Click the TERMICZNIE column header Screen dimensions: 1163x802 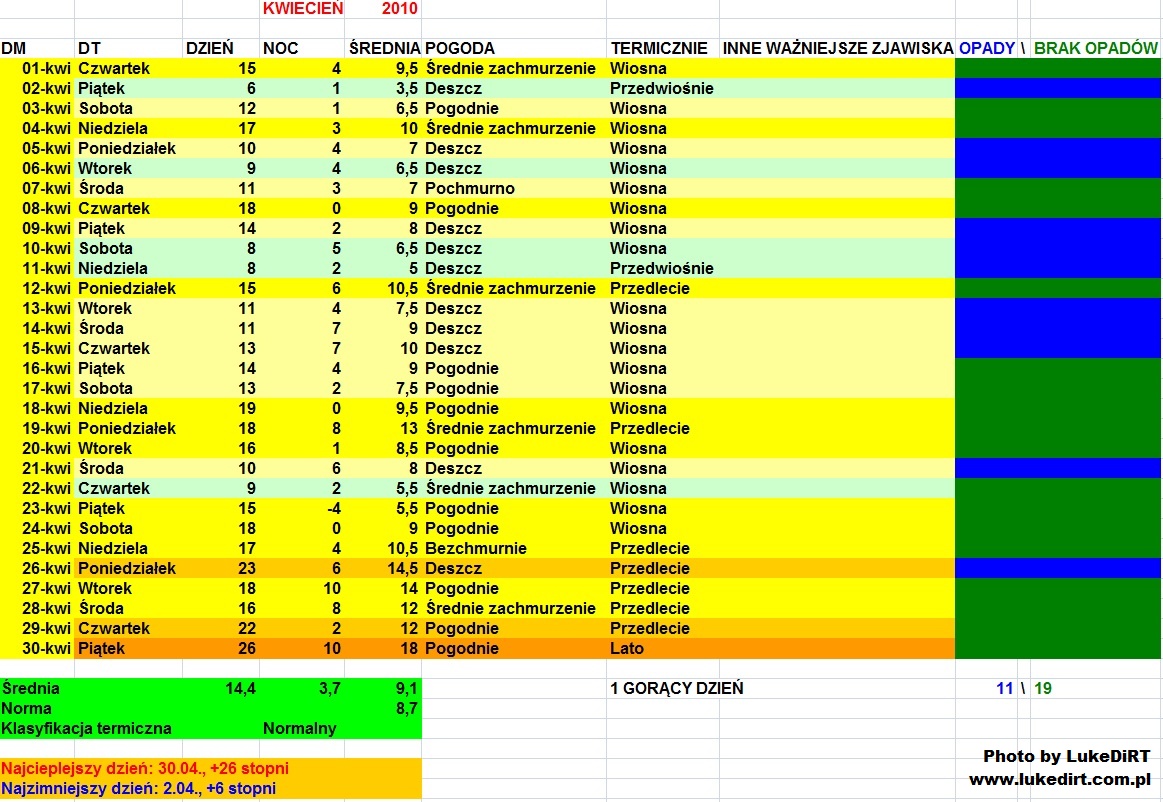tap(659, 48)
